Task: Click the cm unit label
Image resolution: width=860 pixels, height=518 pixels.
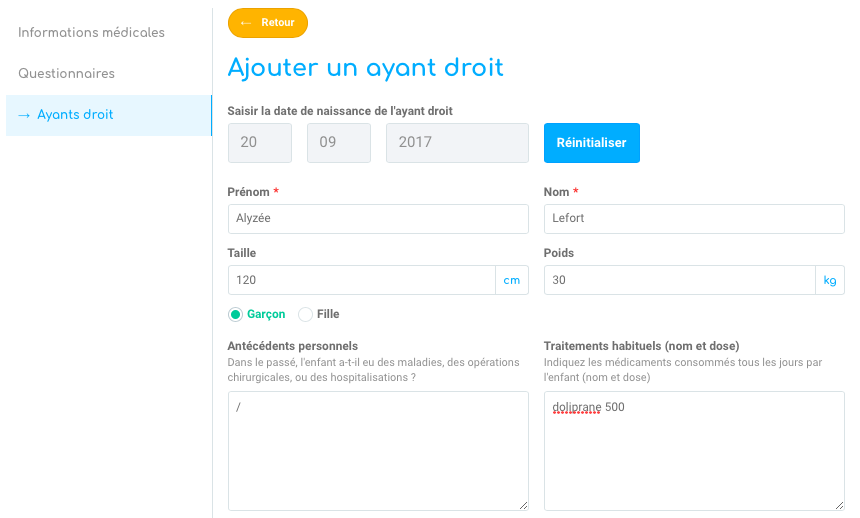Action: coord(512,280)
